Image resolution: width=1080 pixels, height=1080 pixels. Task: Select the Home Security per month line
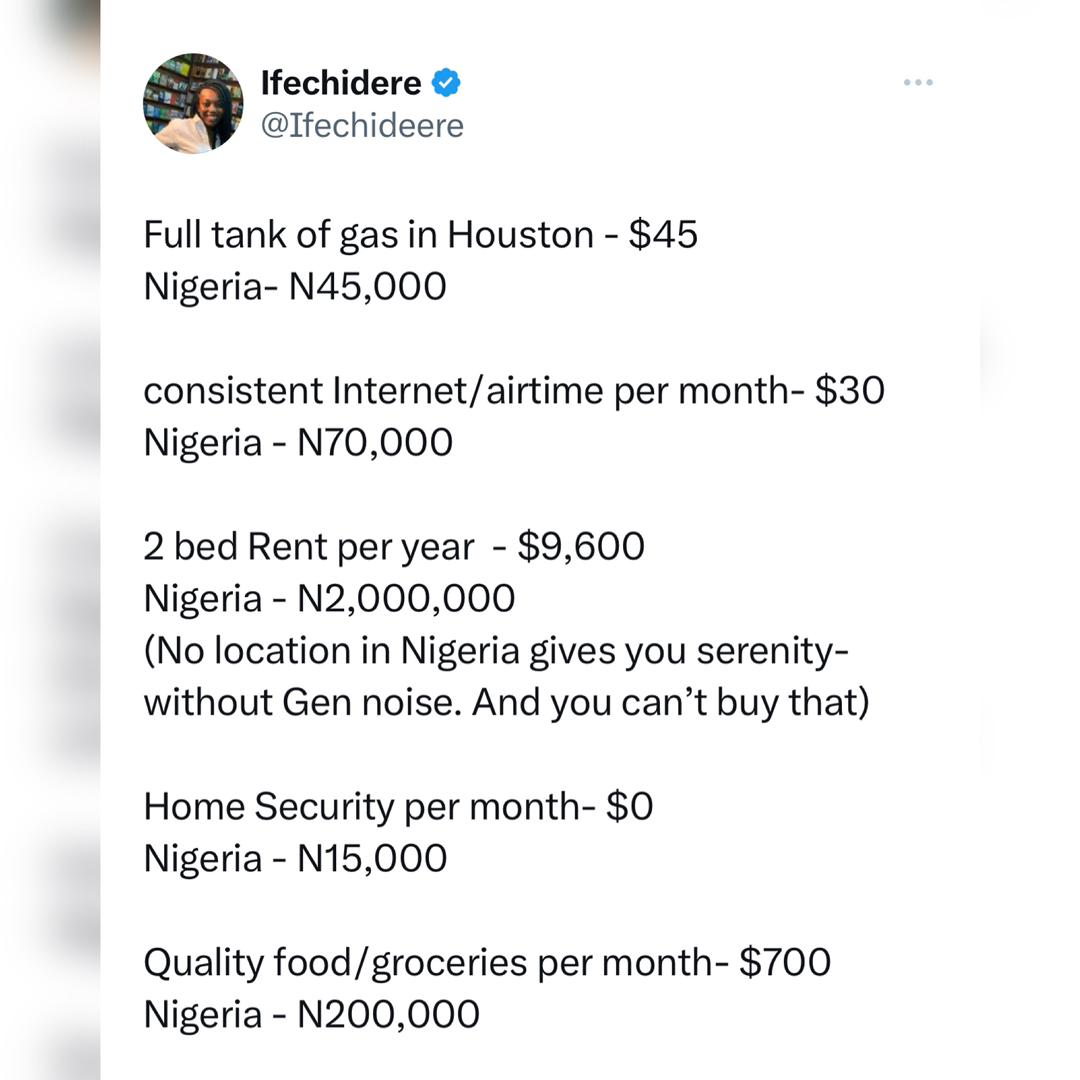(x=398, y=805)
